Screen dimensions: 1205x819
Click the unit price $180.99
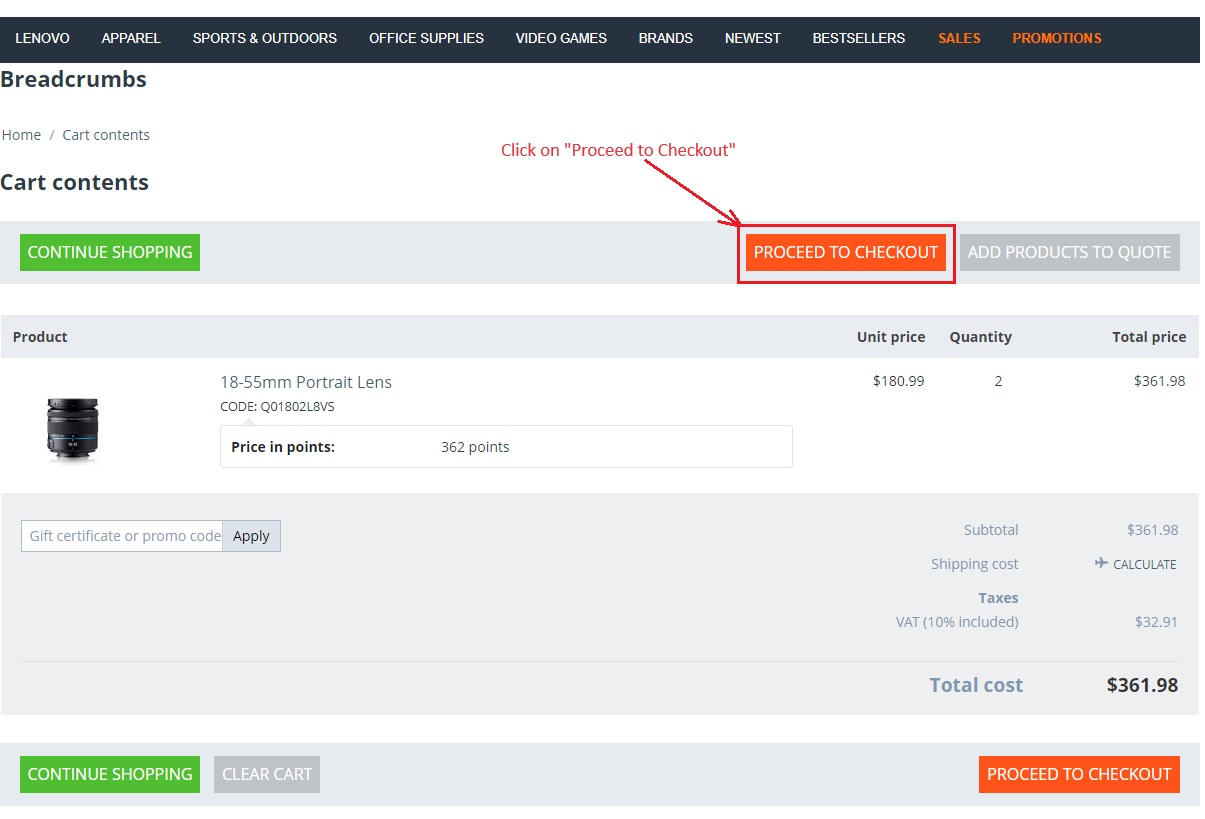click(x=899, y=381)
